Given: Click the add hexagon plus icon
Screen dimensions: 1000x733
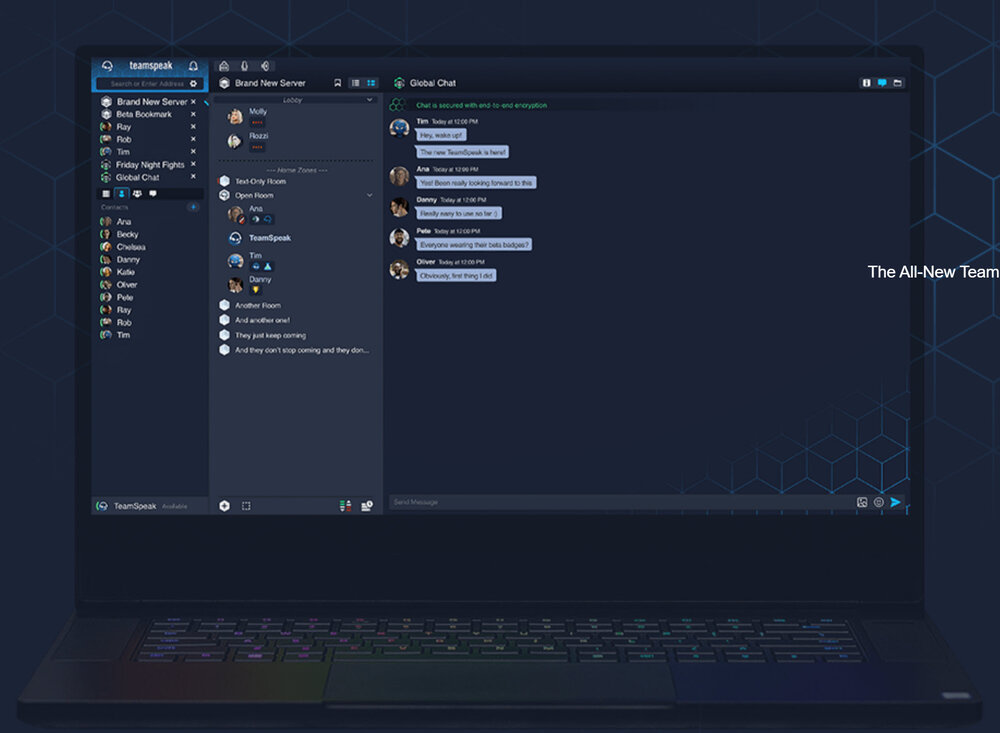Looking at the screenshot, I should (x=224, y=506).
